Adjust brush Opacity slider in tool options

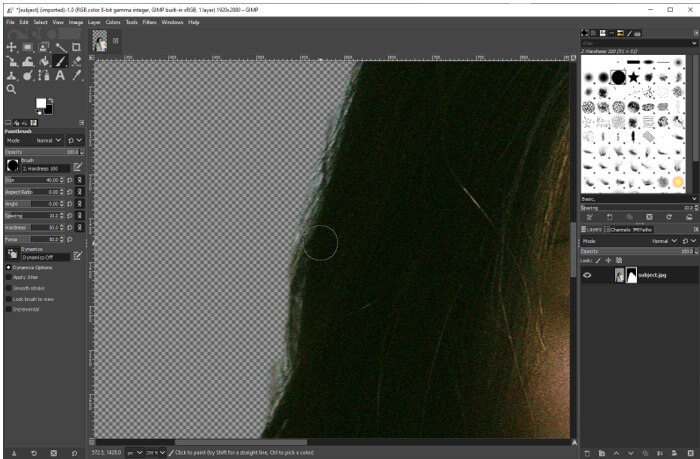tap(44, 152)
